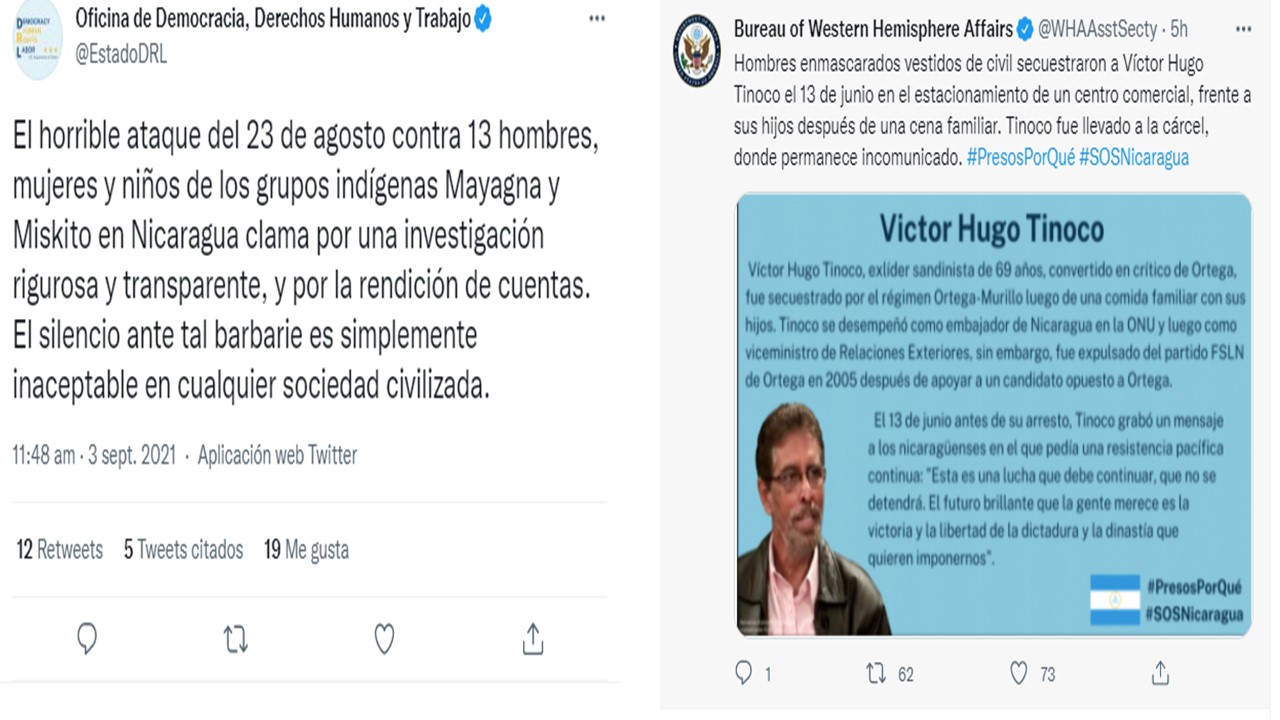1280x720 pixels.
Task: Click the #PresosPorQué hashtag link
Action: pos(1020,158)
